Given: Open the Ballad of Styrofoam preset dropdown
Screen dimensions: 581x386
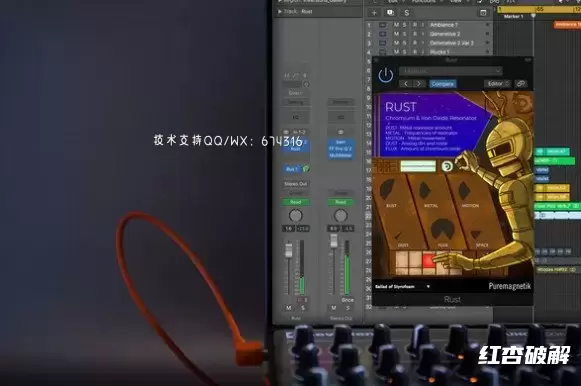Looking at the screenshot, I should pyautogui.click(x=402, y=286).
